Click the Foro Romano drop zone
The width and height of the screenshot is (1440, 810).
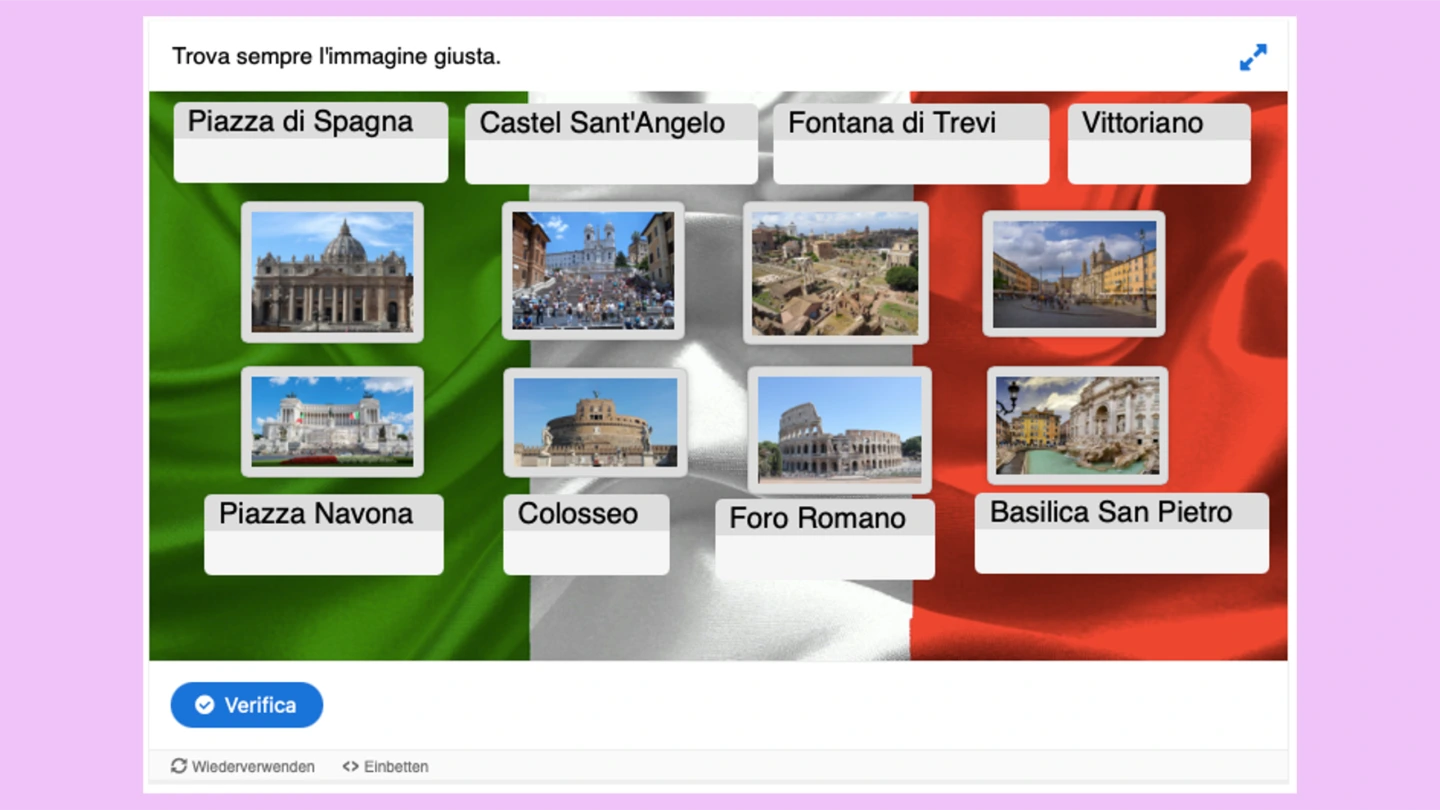pyautogui.click(x=825, y=555)
